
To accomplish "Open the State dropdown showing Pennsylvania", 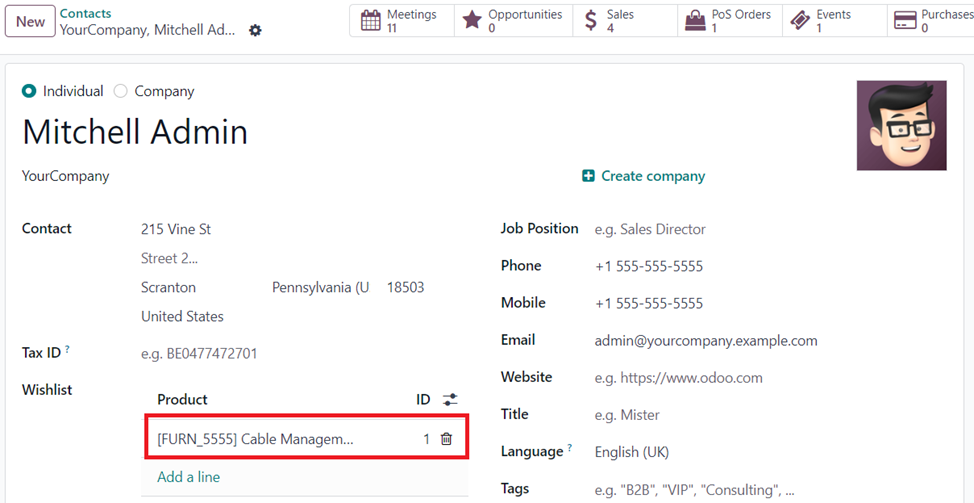I will tap(322, 288).
